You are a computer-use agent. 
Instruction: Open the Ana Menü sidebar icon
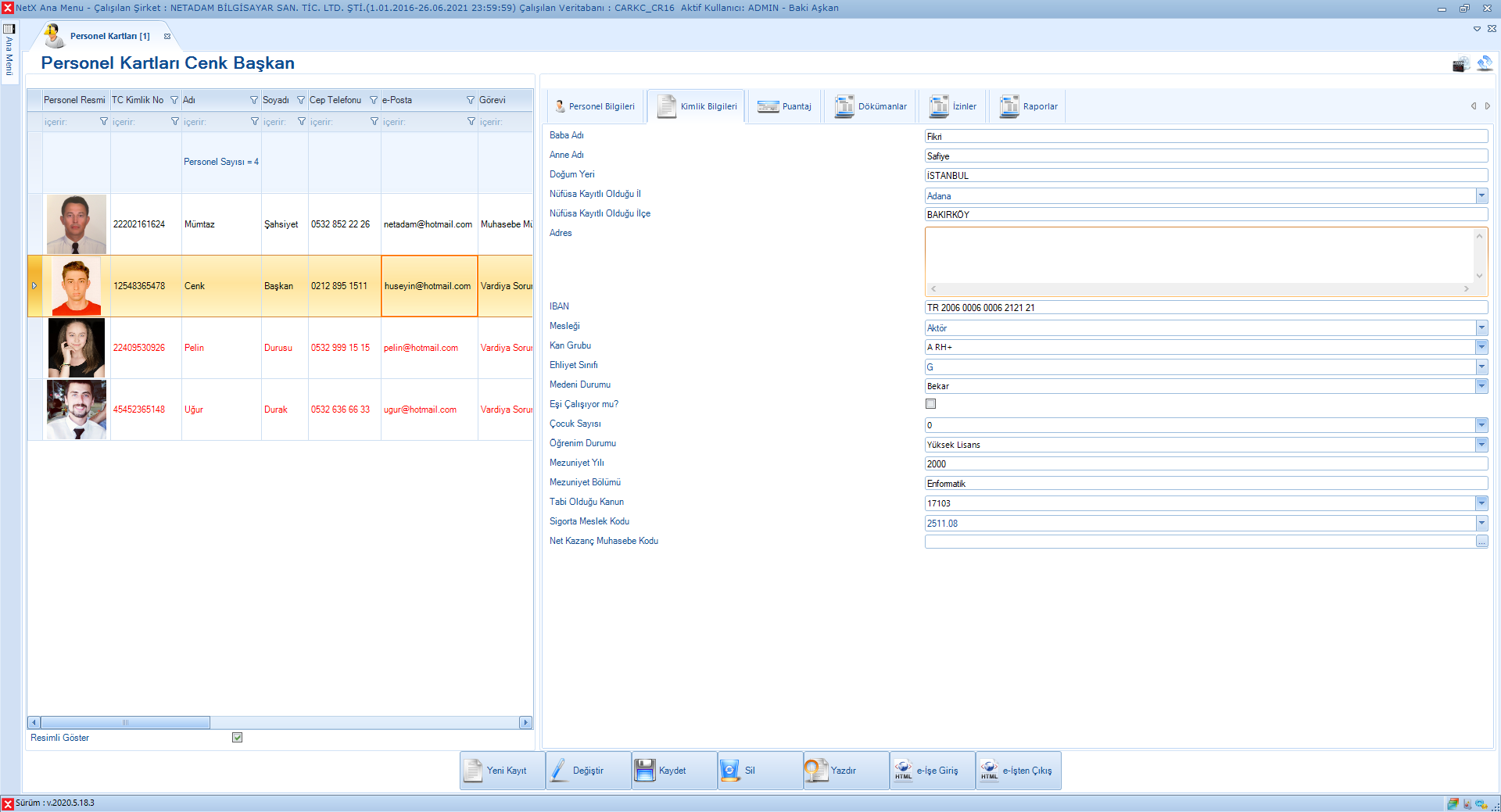tap(9, 29)
